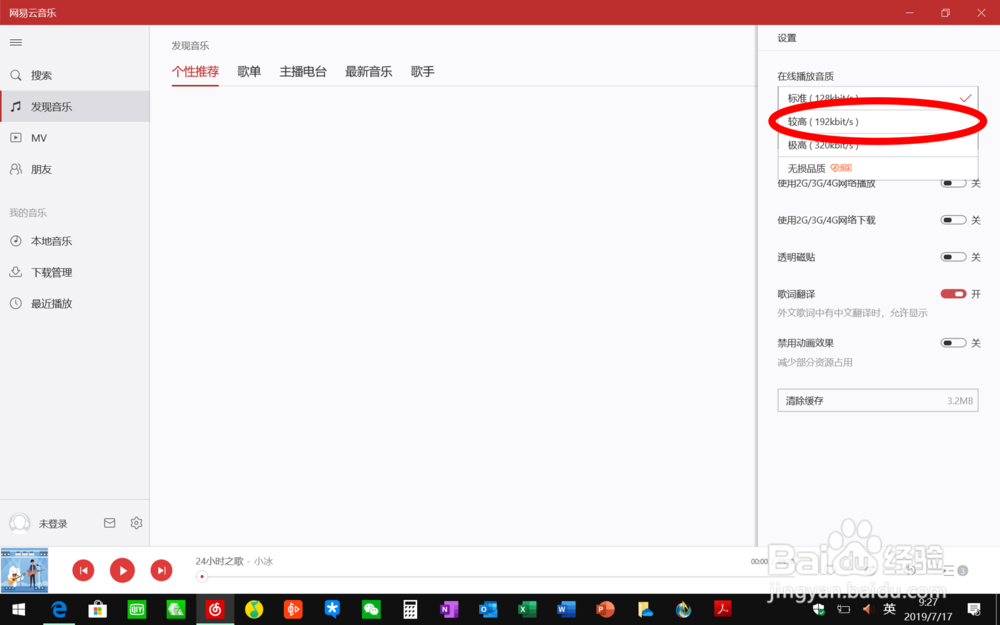Launch Microsoft Edge from taskbar
The width and height of the screenshot is (1000, 625).
click(x=59, y=610)
